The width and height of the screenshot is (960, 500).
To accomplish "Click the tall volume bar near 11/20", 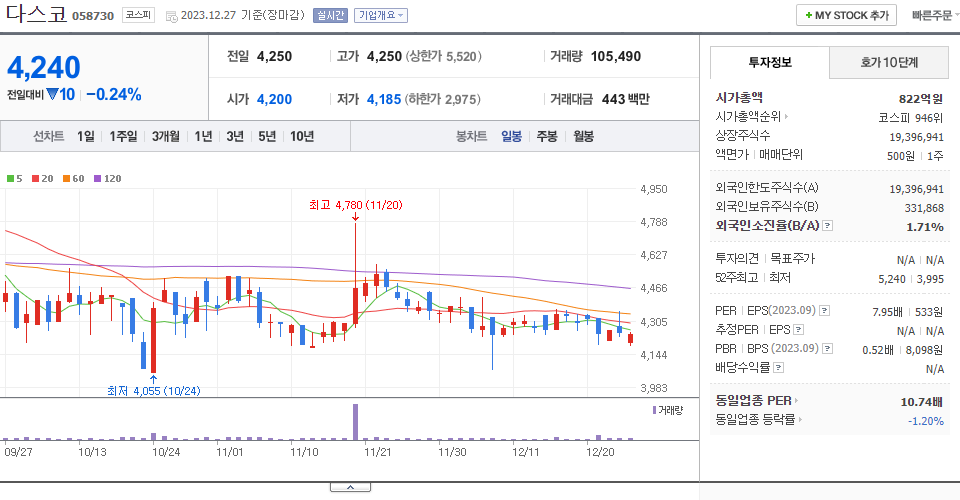I will 355,422.
